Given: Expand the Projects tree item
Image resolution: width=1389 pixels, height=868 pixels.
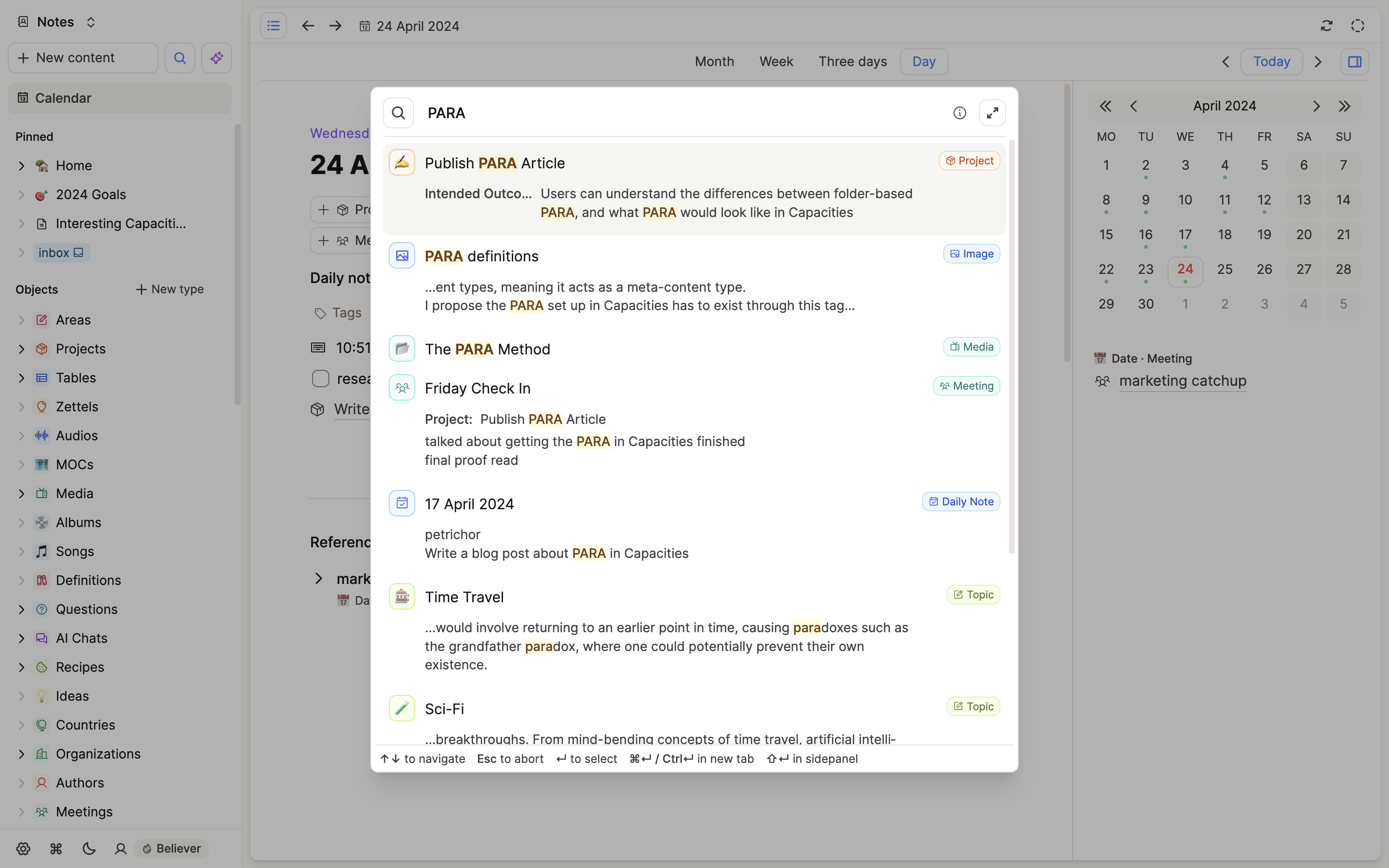Looking at the screenshot, I should pos(21,349).
